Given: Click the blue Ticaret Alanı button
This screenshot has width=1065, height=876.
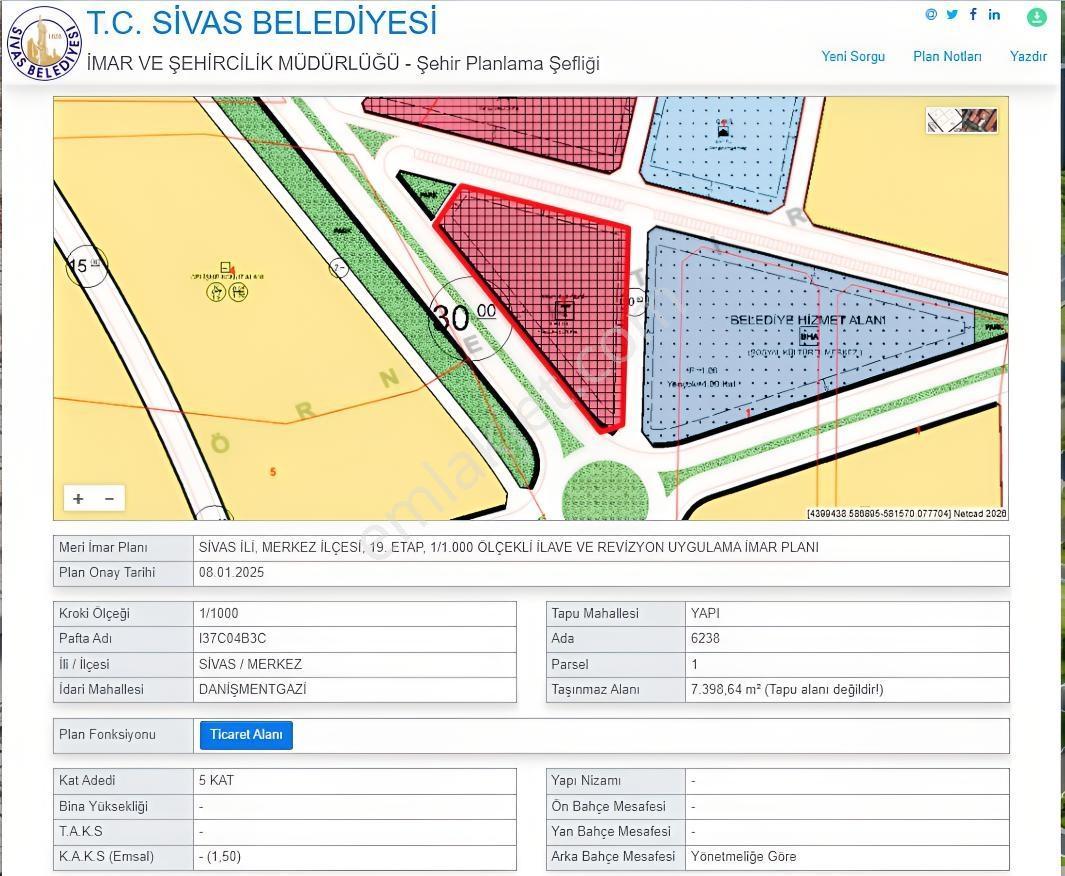Looking at the screenshot, I should point(246,735).
